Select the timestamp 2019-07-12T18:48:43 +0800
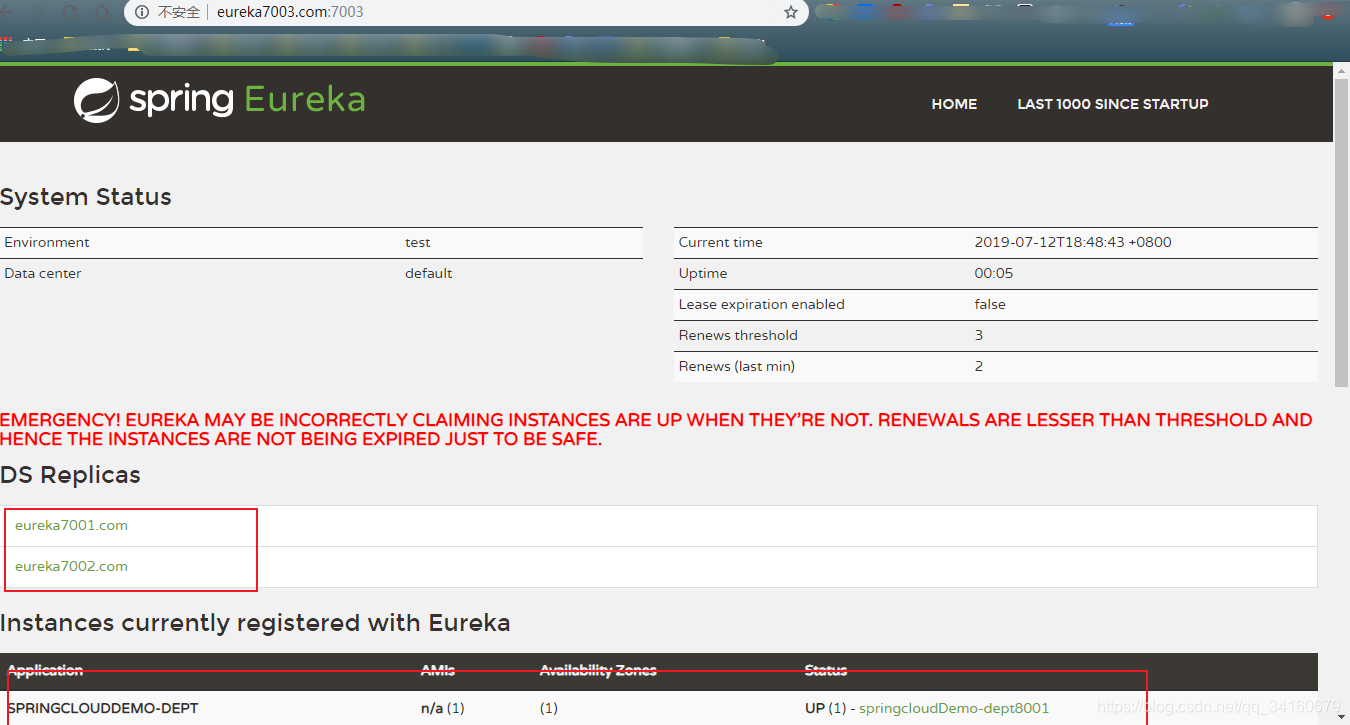The image size is (1350, 725). click(x=1073, y=242)
